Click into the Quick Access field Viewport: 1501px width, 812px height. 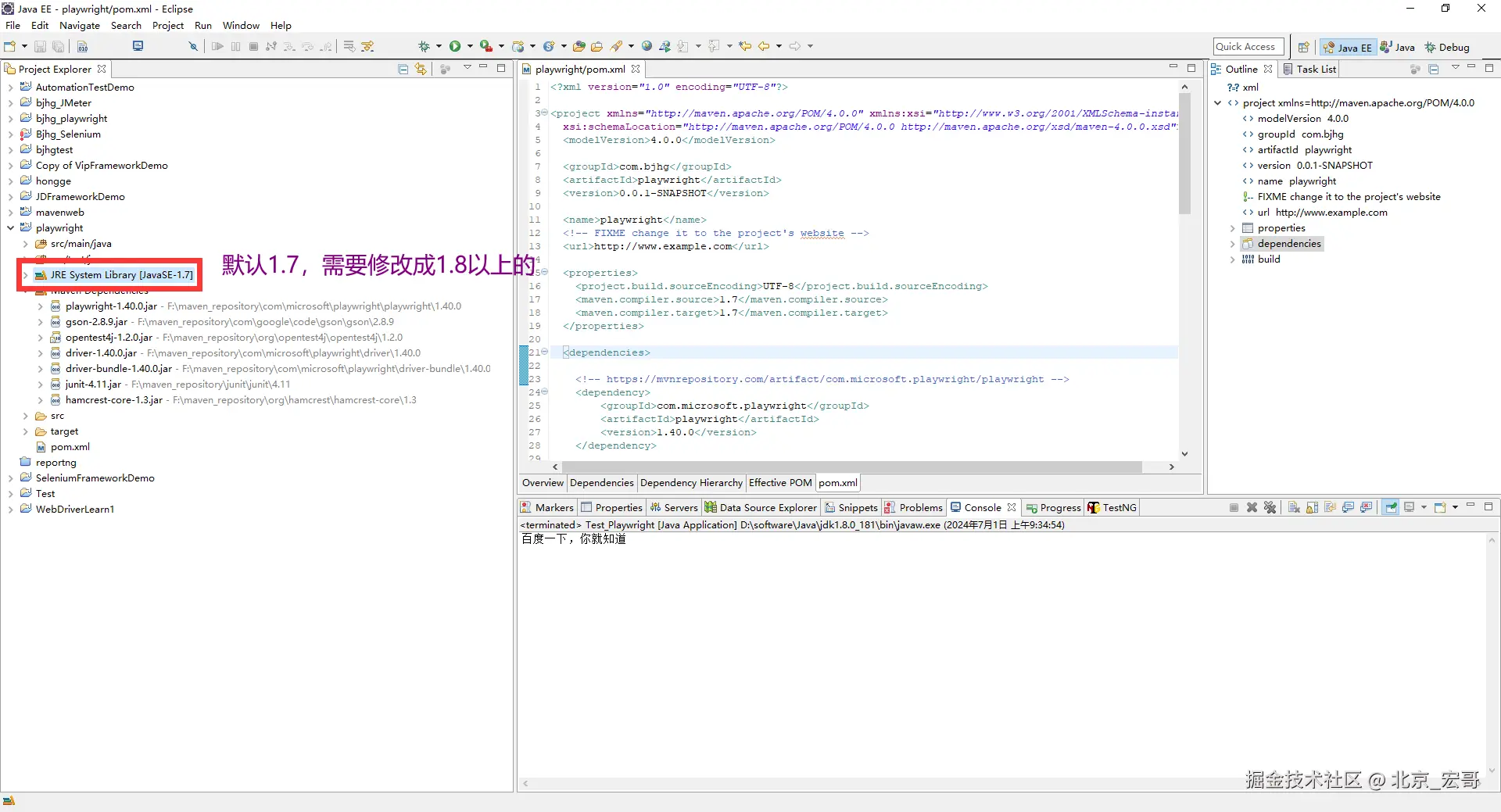pyautogui.click(x=1248, y=47)
